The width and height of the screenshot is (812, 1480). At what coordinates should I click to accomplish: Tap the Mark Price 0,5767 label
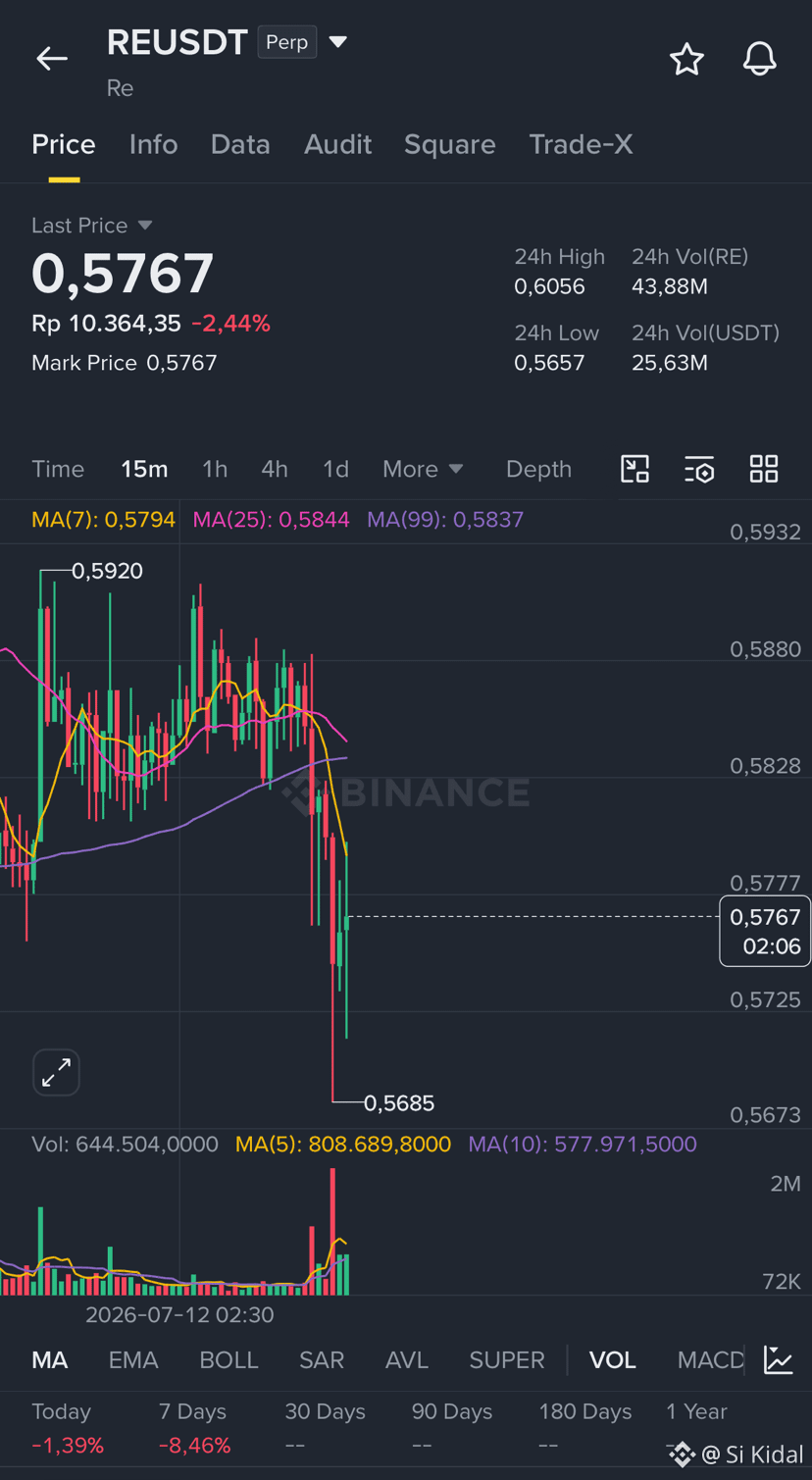125,363
